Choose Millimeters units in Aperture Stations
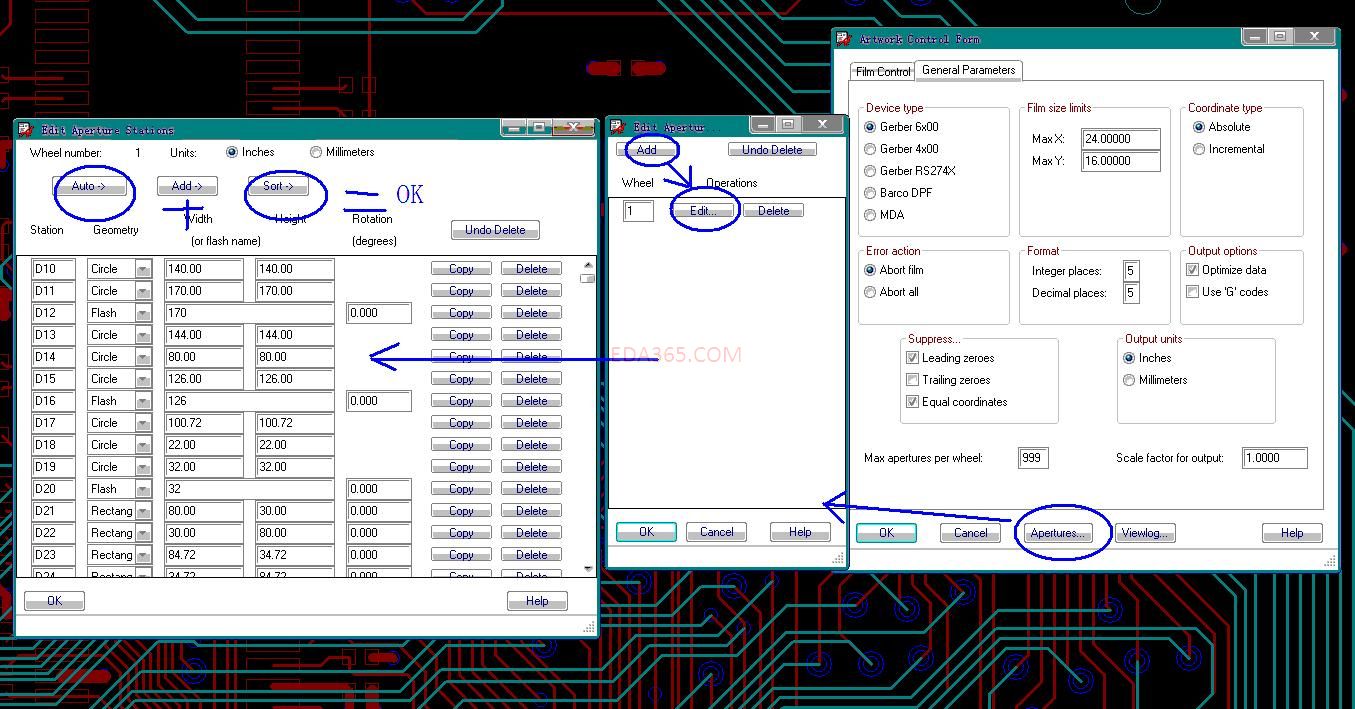The width and height of the screenshot is (1355, 709). 317,152
